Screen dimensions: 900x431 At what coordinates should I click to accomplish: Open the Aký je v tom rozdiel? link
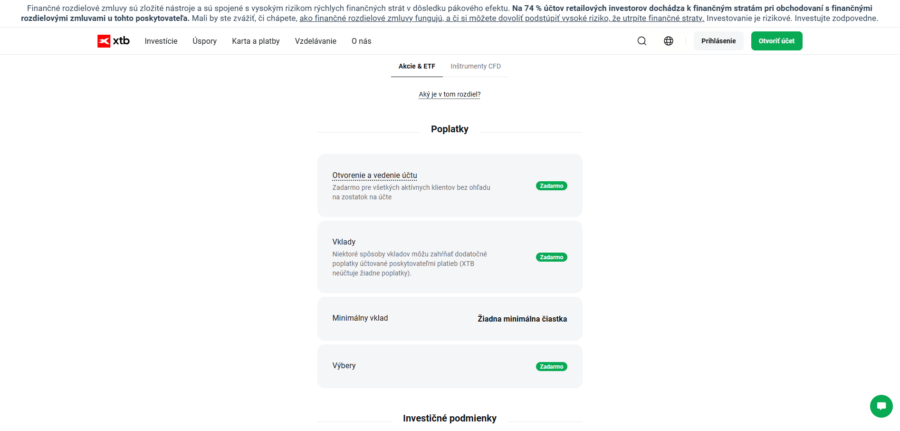pyautogui.click(x=449, y=95)
